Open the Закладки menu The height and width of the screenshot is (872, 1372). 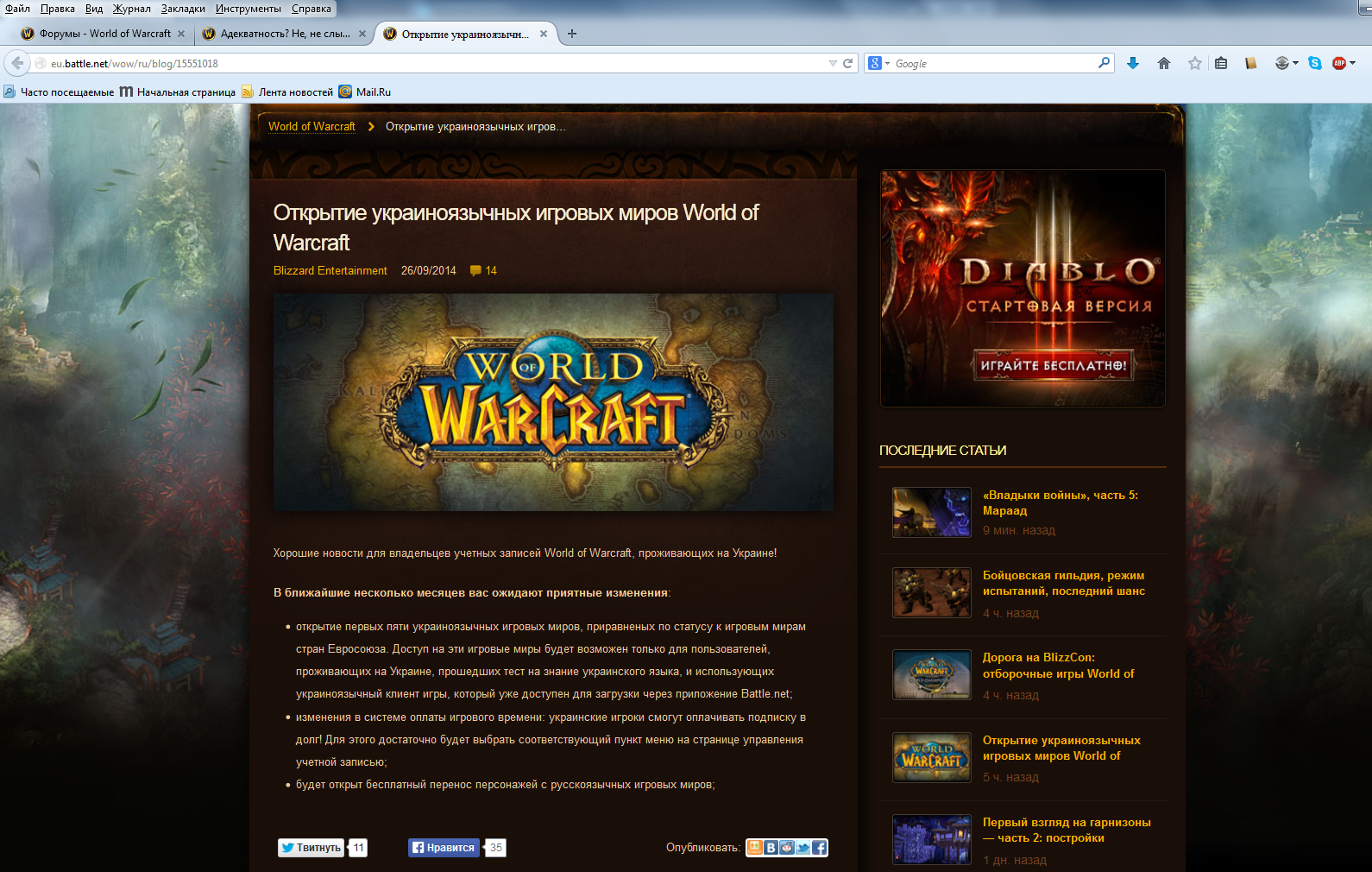click(x=183, y=9)
